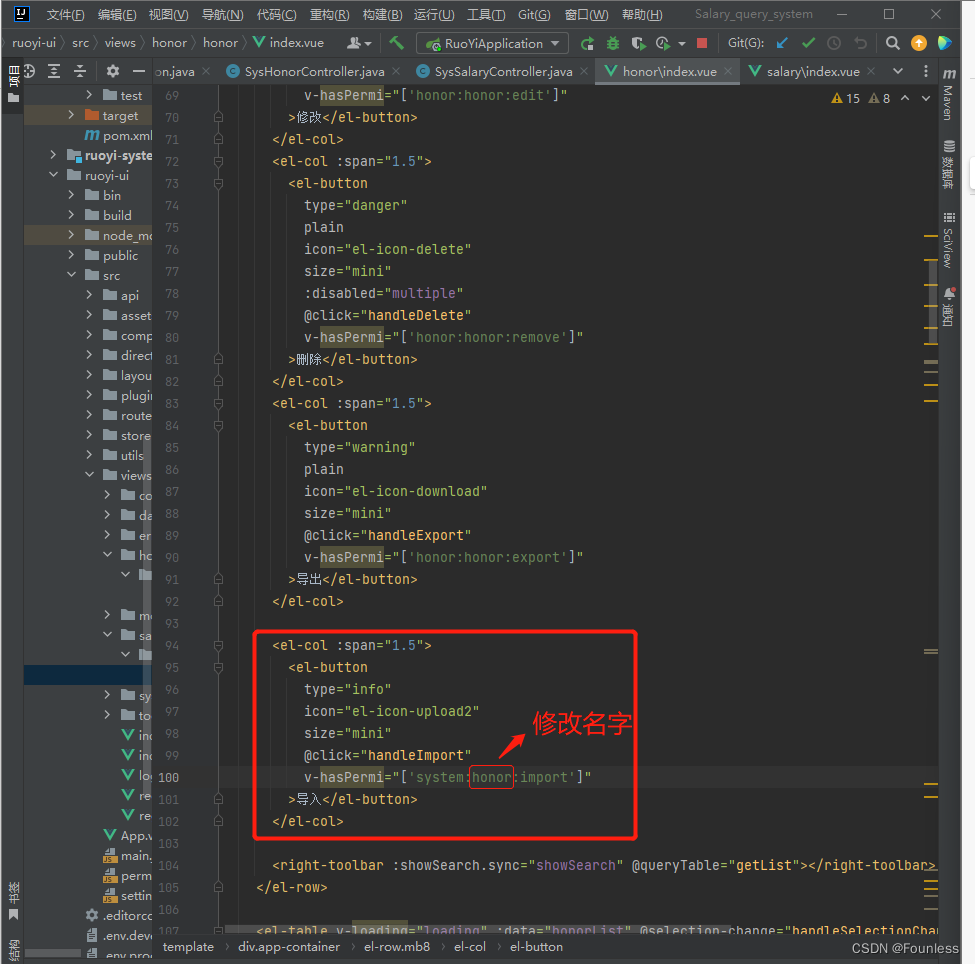The width and height of the screenshot is (975, 964).
Task: Open Search Everywhere magnifier icon
Action: tap(893, 43)
